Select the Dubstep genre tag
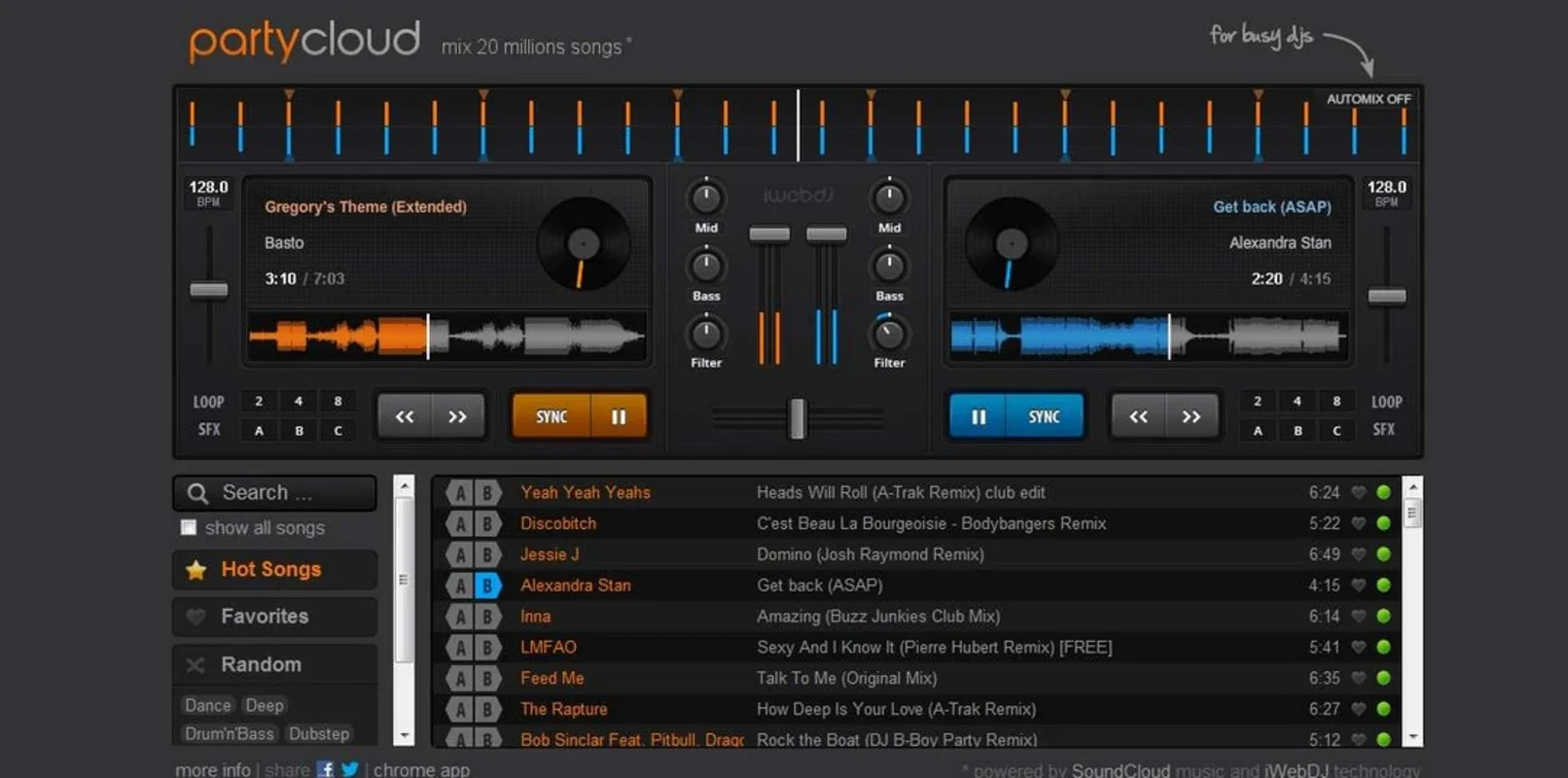 pyautogui.click(x=319, y=733)
